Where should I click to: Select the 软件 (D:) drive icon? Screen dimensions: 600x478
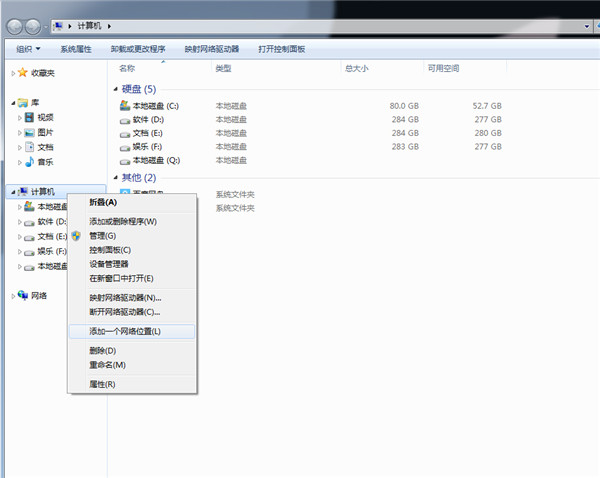tap(125, 119)
